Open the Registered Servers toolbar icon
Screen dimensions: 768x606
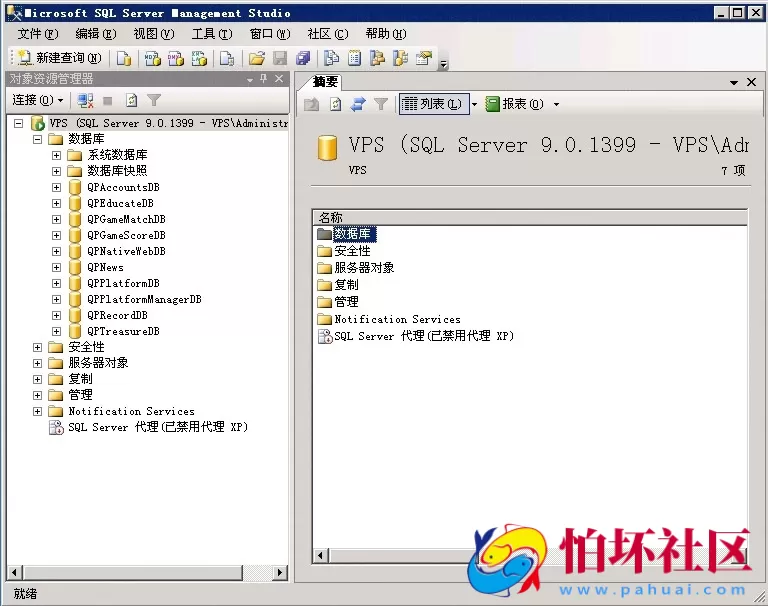coord(332,58)
